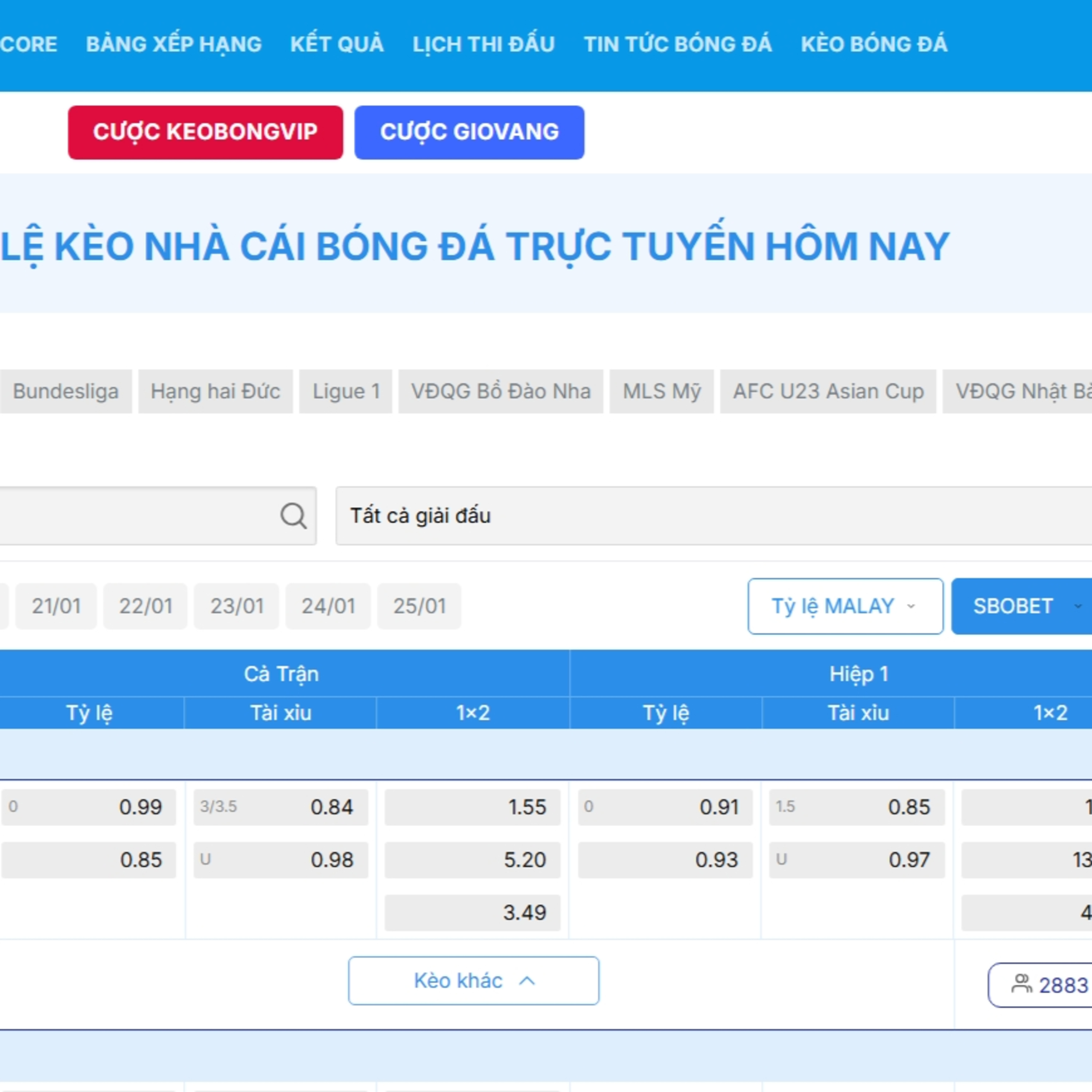The width and height of the screenshot is (1092, 1092).
Task: Click the users icon beside 2883
Action: (1021, 984)
